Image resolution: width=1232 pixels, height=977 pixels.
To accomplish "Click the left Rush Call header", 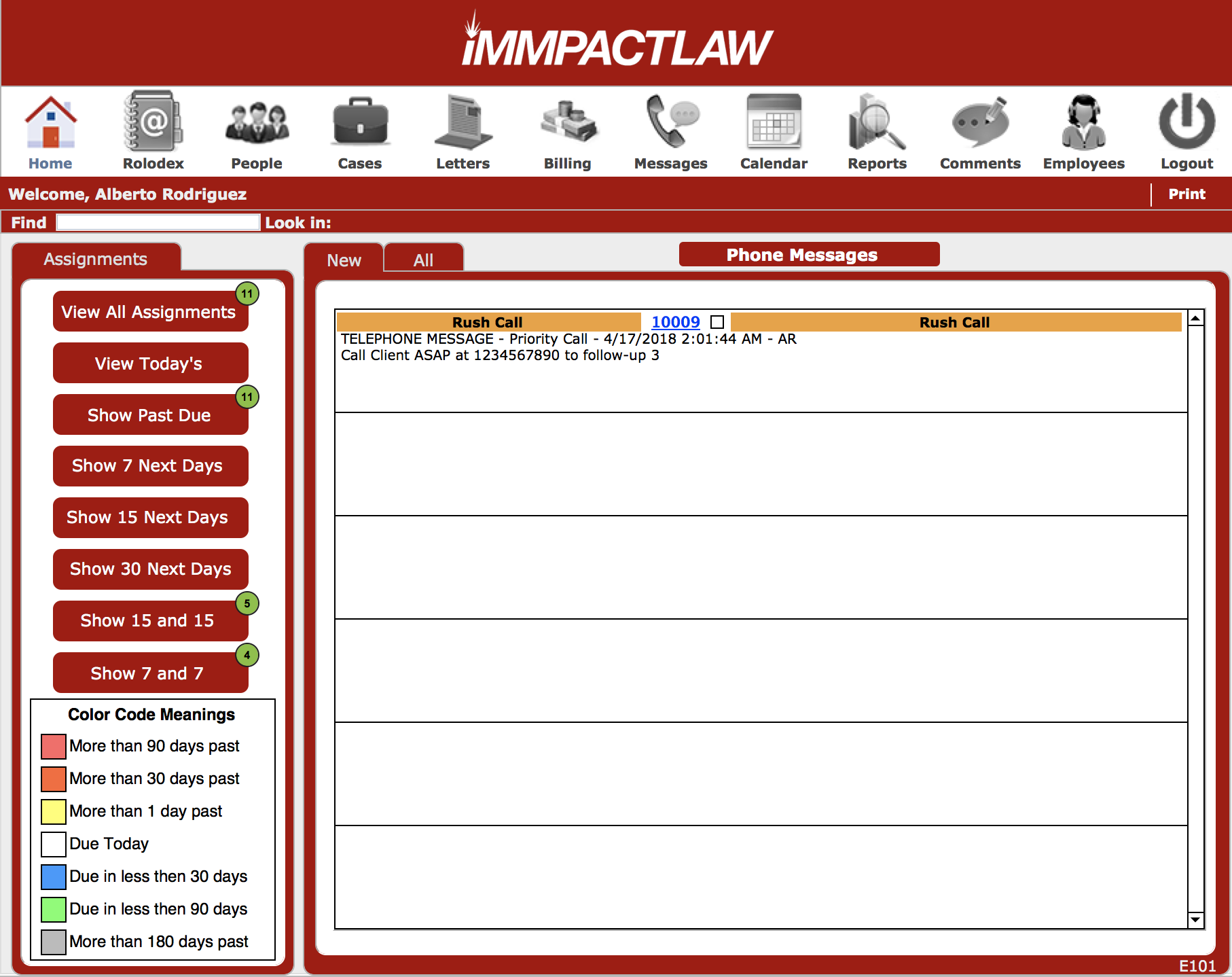I will pos(488,322).
